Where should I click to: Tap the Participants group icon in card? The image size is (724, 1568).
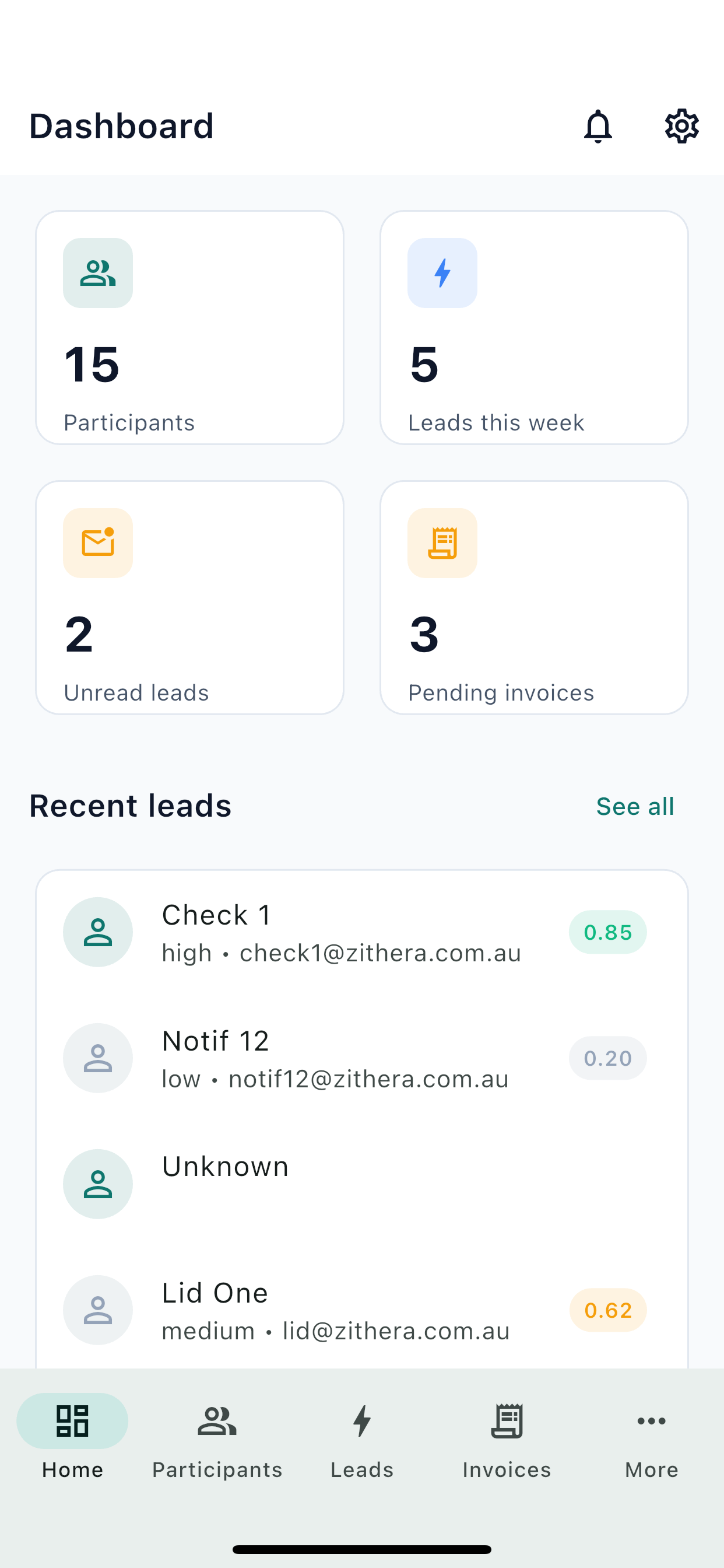point(98,272)
